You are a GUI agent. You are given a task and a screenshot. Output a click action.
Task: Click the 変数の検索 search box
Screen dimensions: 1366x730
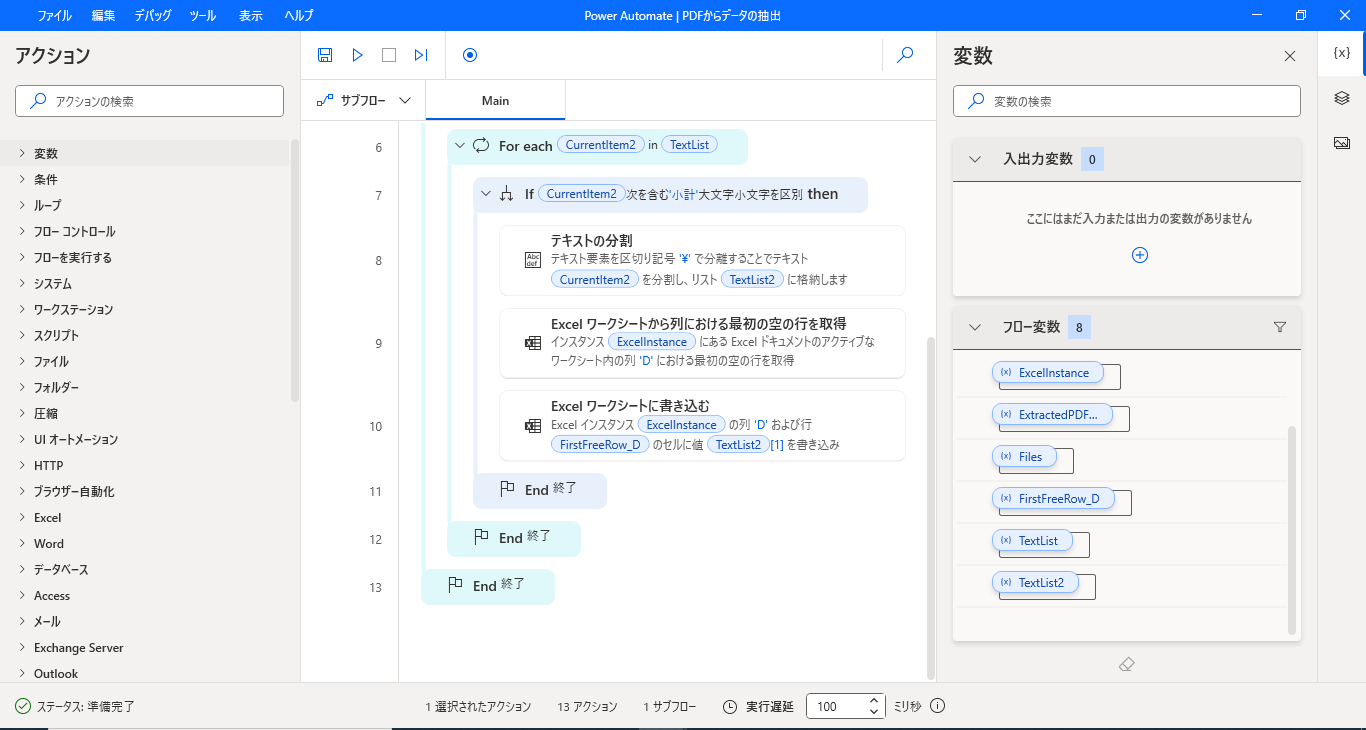(1127, 101)
